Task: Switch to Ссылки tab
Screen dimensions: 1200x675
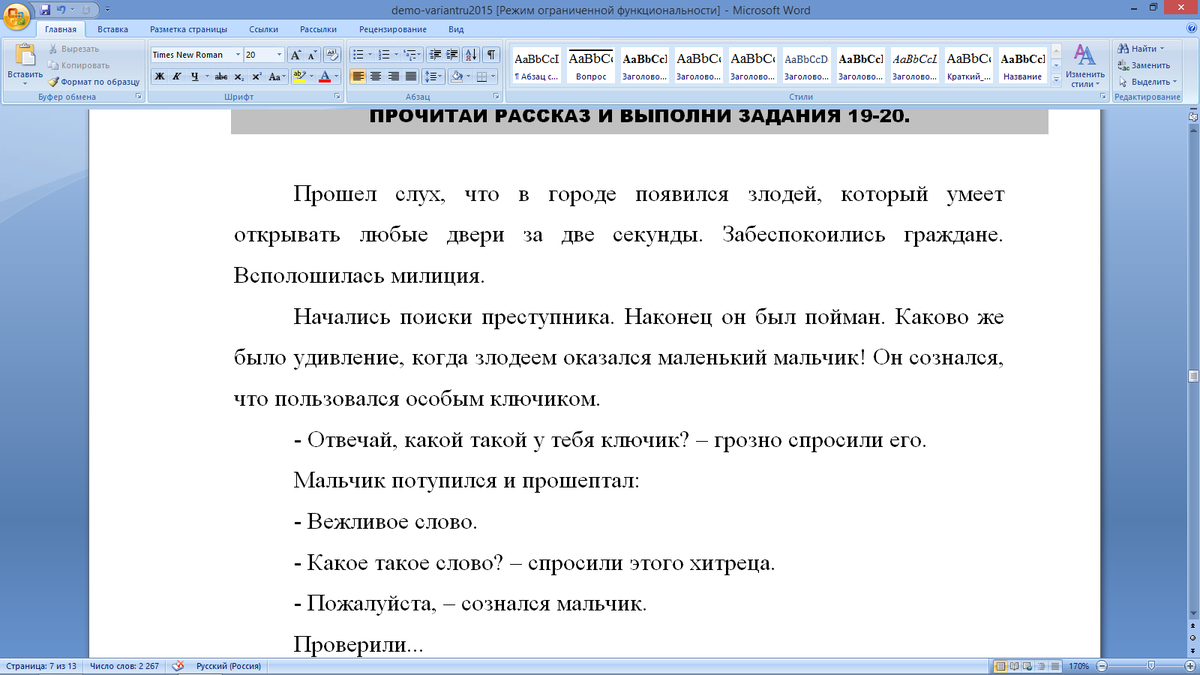Action: click(264, 29)
